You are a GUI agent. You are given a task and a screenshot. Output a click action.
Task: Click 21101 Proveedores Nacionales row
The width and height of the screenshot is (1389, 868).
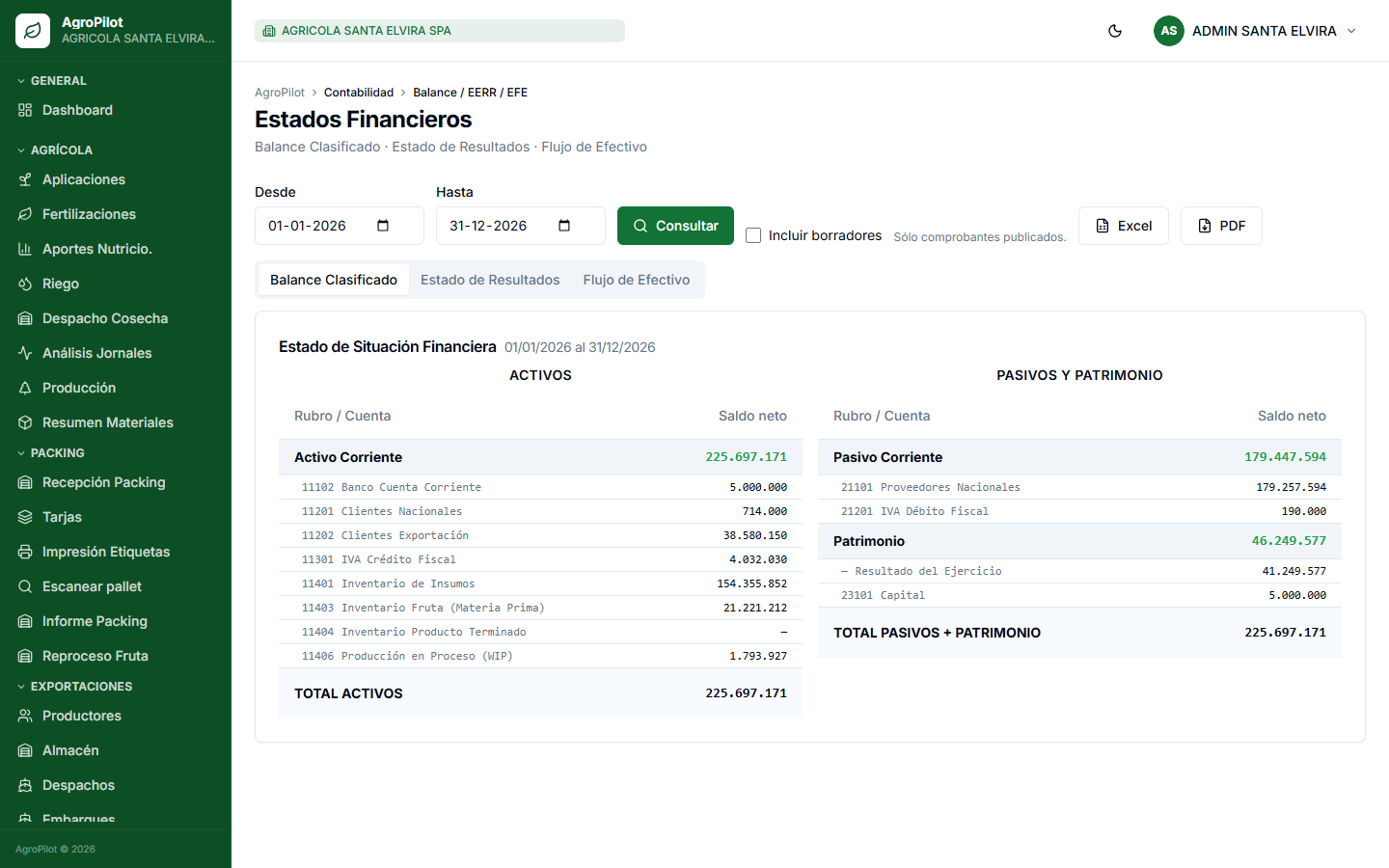(1079, 487)
